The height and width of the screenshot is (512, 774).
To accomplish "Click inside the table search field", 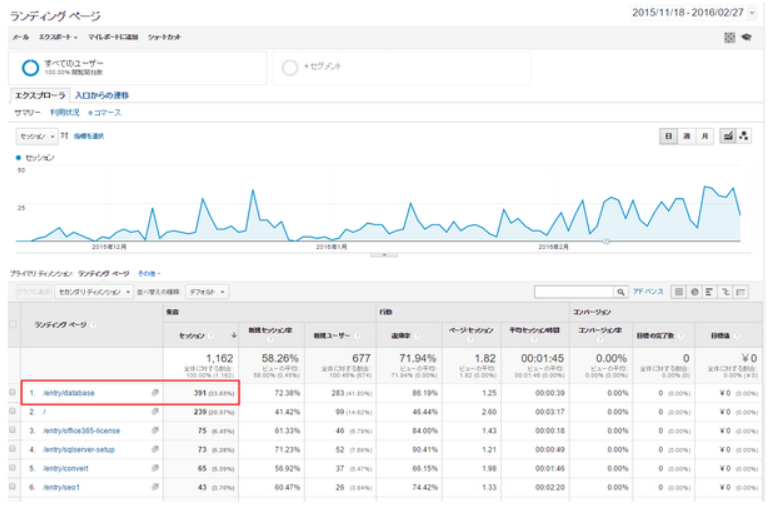I will point(574,292).
